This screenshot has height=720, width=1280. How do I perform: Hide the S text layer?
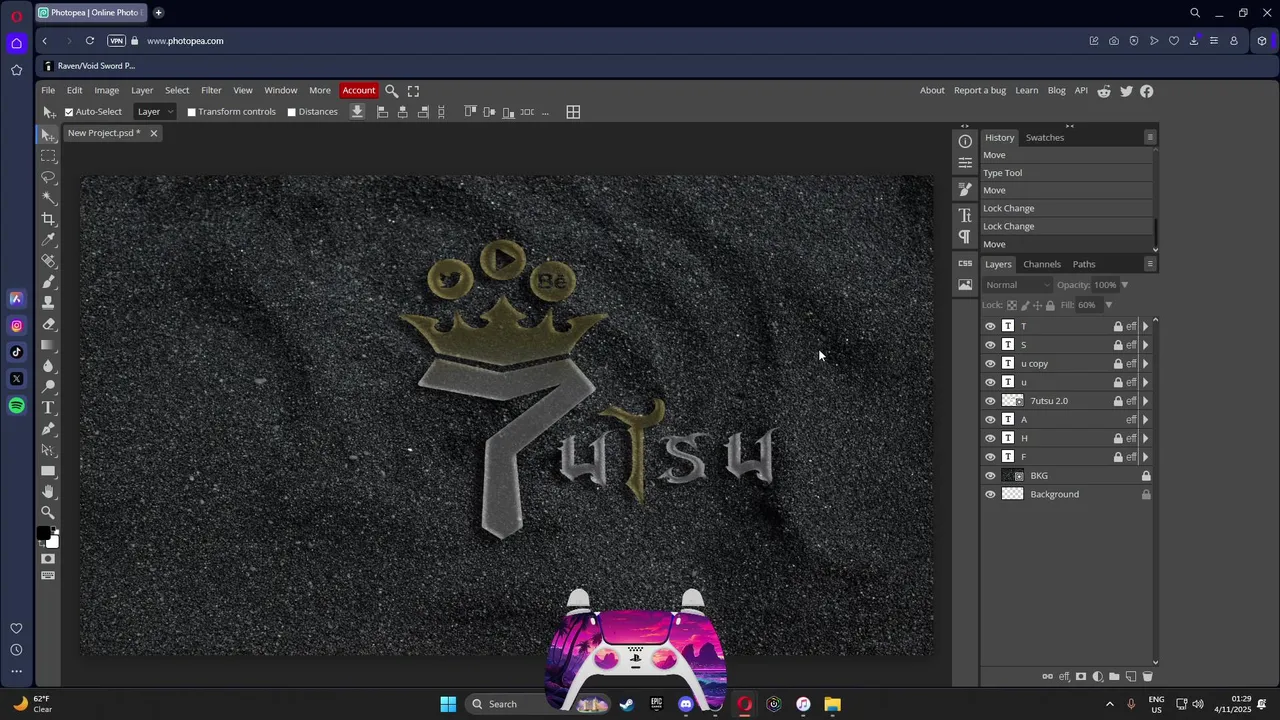click(x=990, y=345)
